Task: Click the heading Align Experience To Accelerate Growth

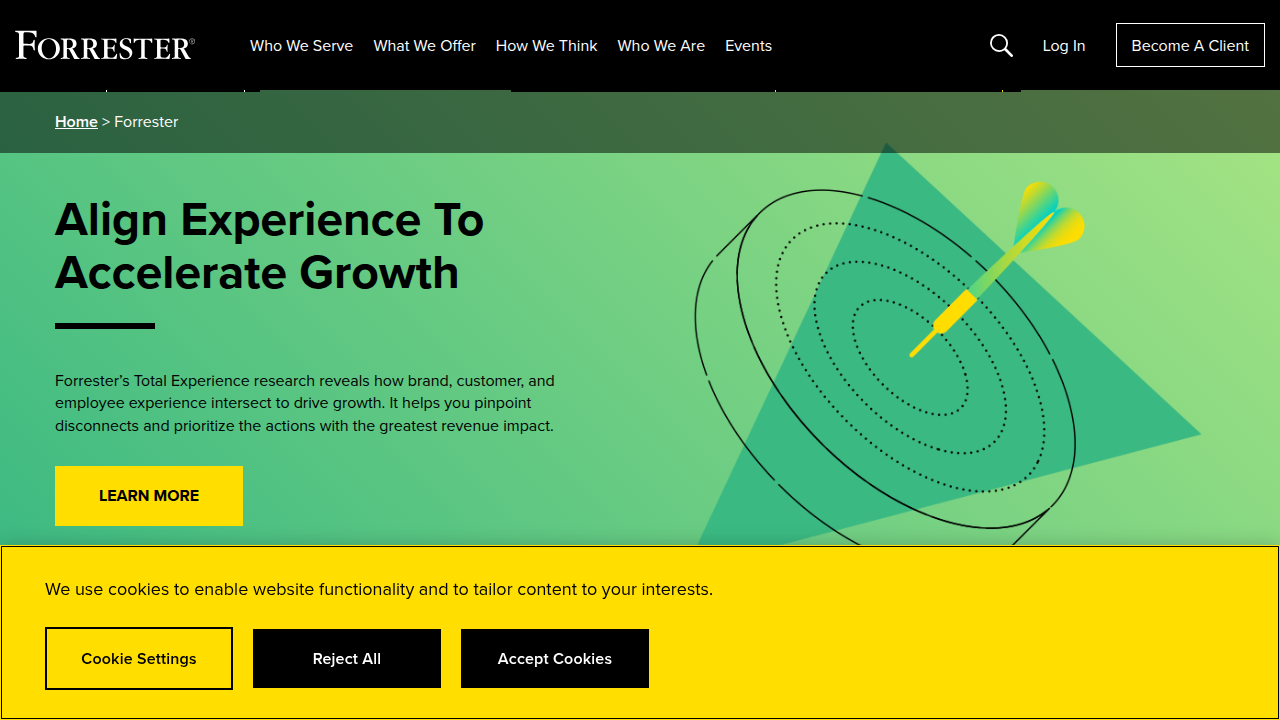Action: click(x=269, y=246)
